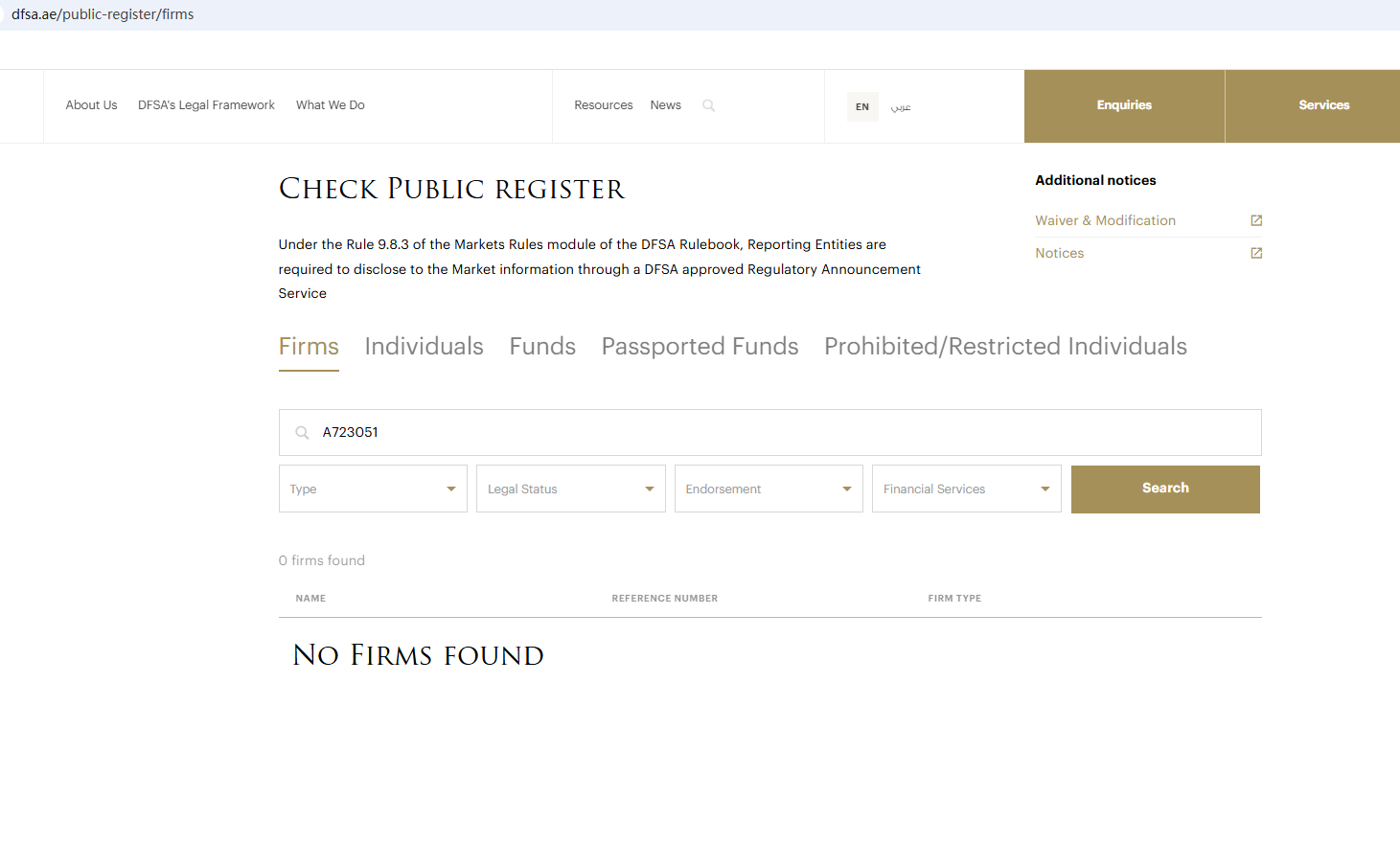The height and width of the screenshot is (865, 1400).
Task: Switch to the Individuals tab
Action: [x=424, y=346]
